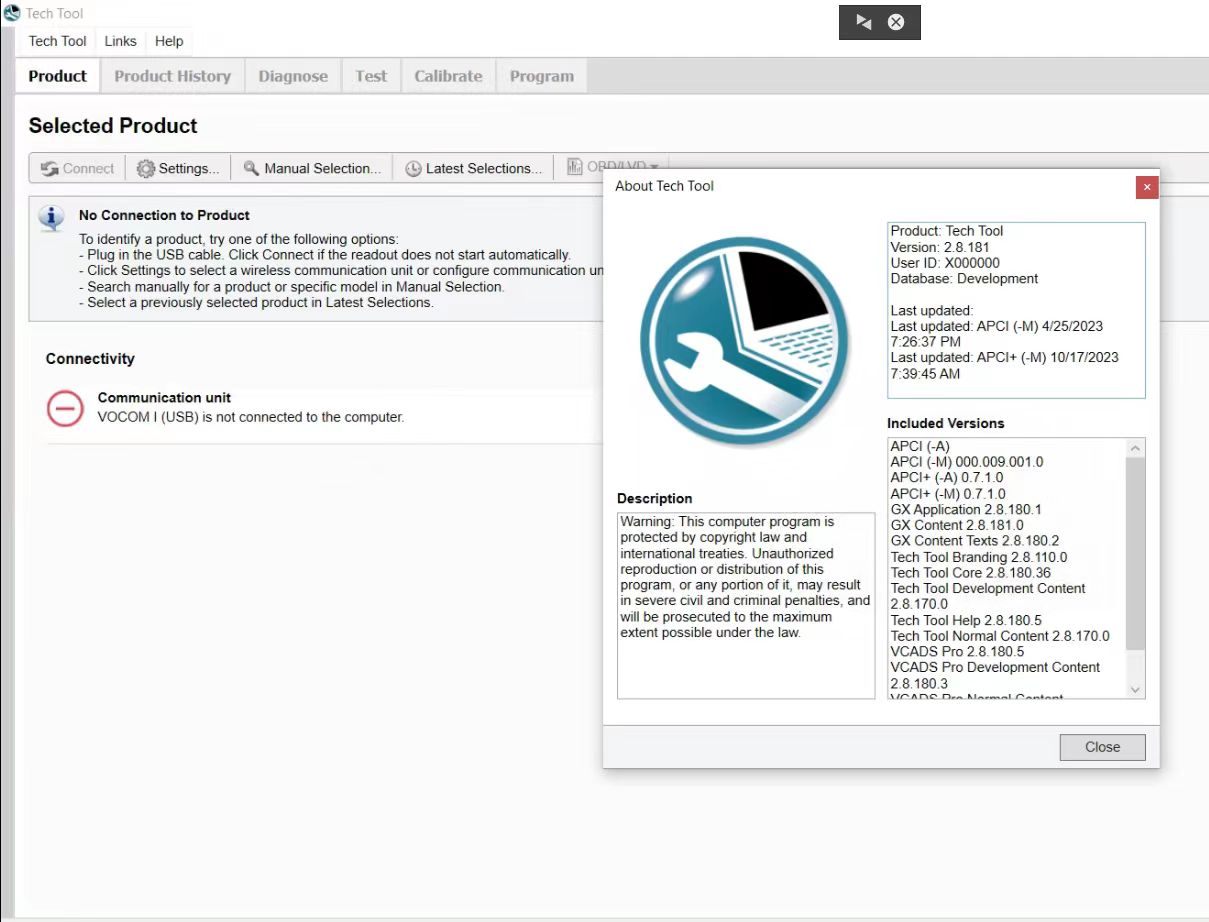This screenshot has height=922, width=1209.
Task: Click the magnifier icon beside Manual Selection
Action: (x=251, y=168)
